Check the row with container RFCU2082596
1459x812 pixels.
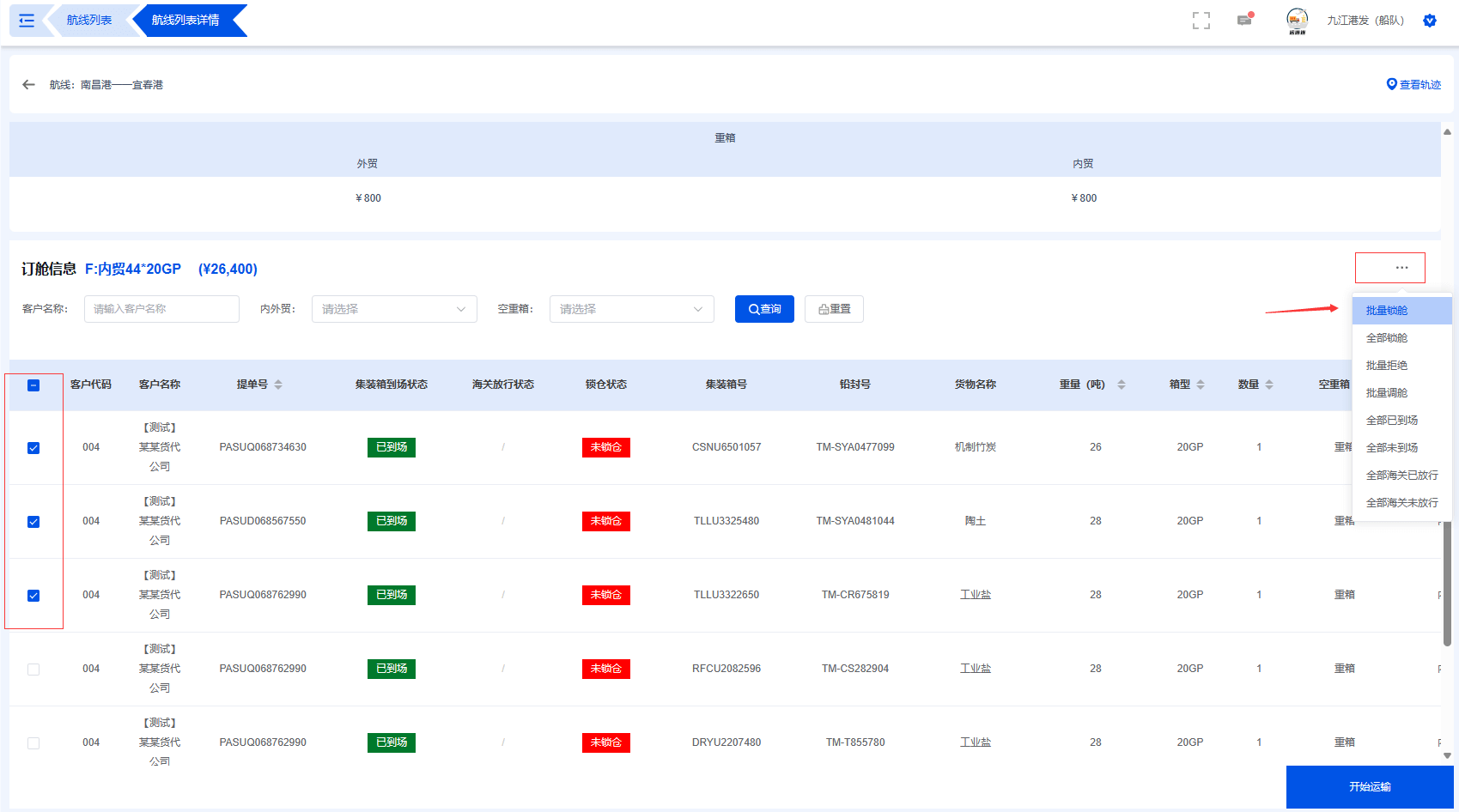tap(33, 670)
